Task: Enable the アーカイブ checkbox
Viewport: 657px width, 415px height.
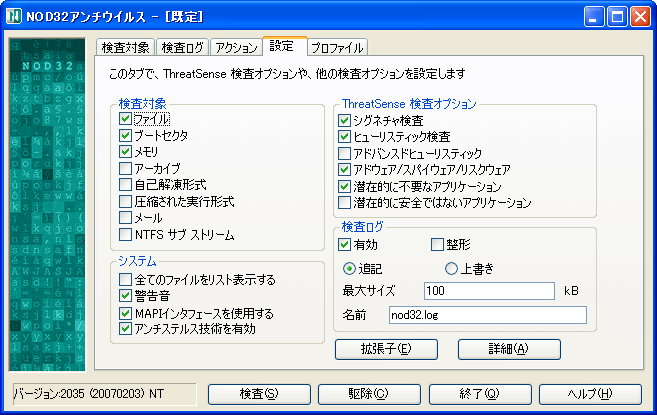Action: [x=125, y=168]
